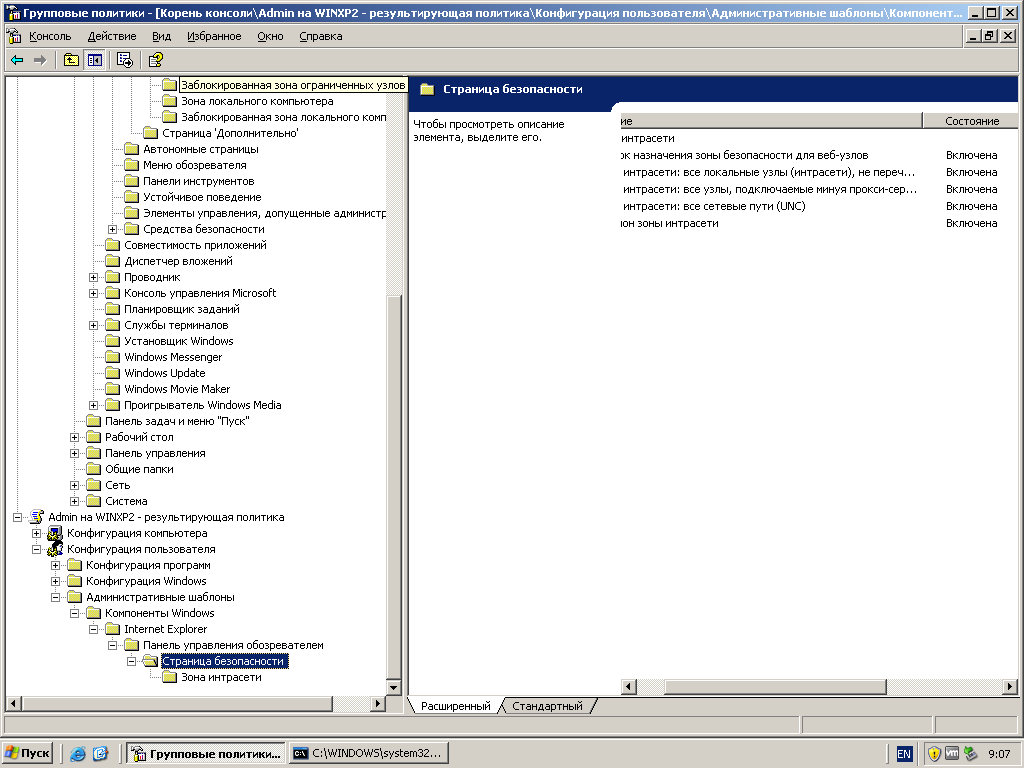Click the Состояние column header
Screen dimensions: 1024x768
(970, 121)
